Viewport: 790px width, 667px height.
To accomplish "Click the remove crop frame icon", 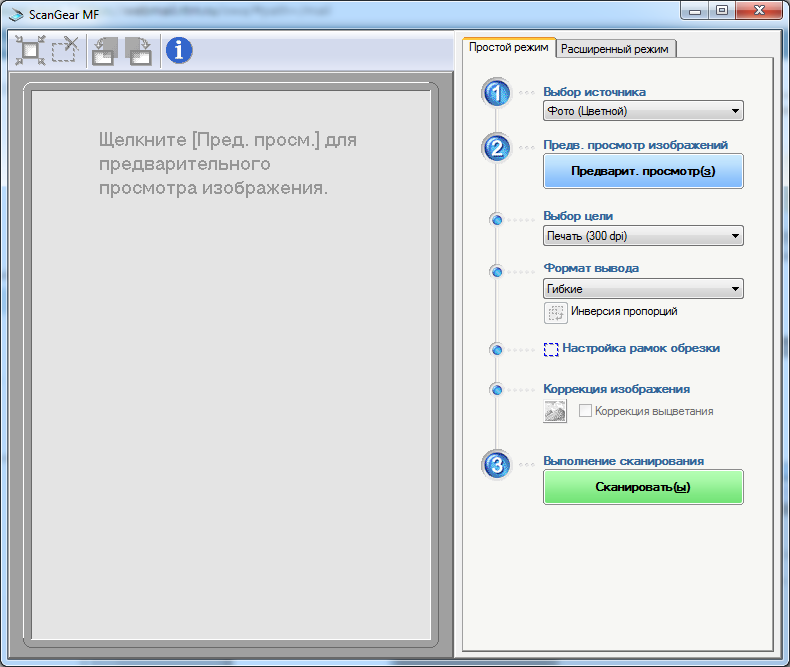I will coord(66,50).
